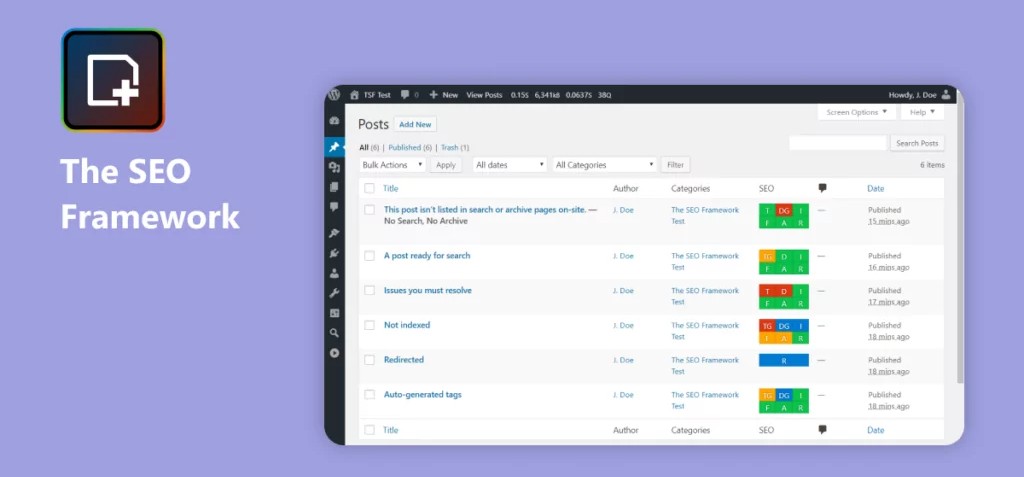Click the Add New button
The image size is (1024, 477).
[x=415, y=124]
